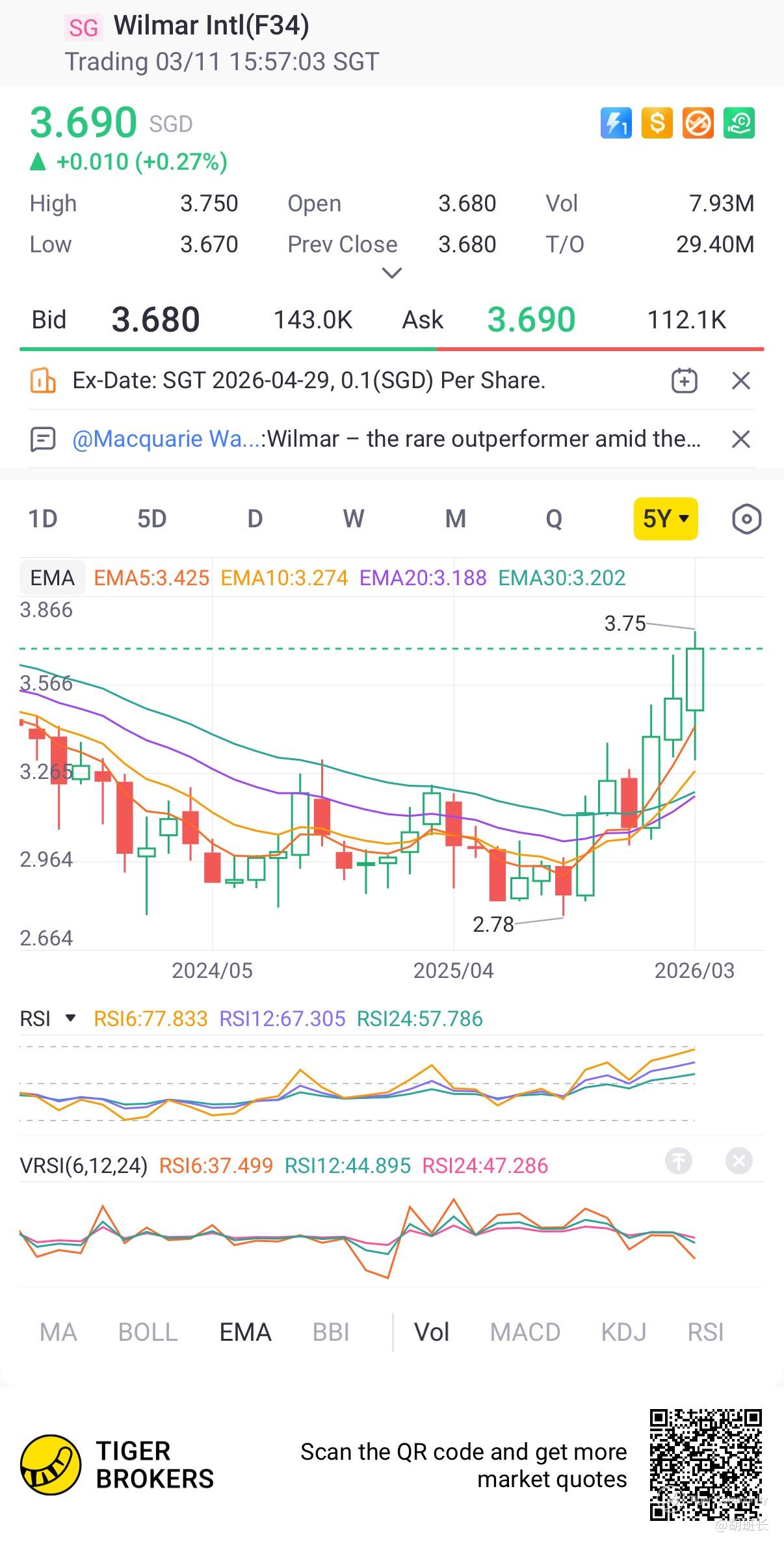Image resolution: width=784 pixels, height=1543 pixels.
Task: Switch chart to 1D timeframe
Action: [x=43, y=519]
